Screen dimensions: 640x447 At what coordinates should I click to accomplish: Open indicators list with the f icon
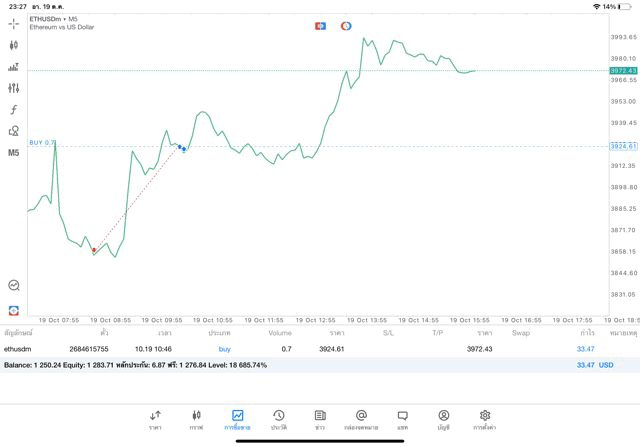click(13, 110)
